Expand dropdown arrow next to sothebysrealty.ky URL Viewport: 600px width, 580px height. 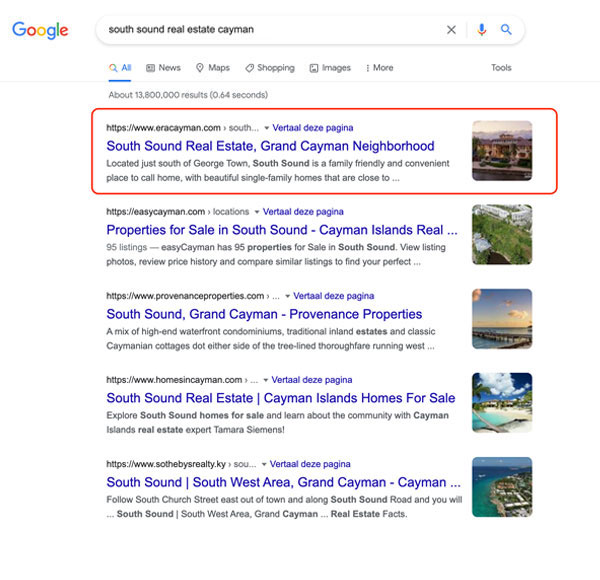tap(264, 464)
